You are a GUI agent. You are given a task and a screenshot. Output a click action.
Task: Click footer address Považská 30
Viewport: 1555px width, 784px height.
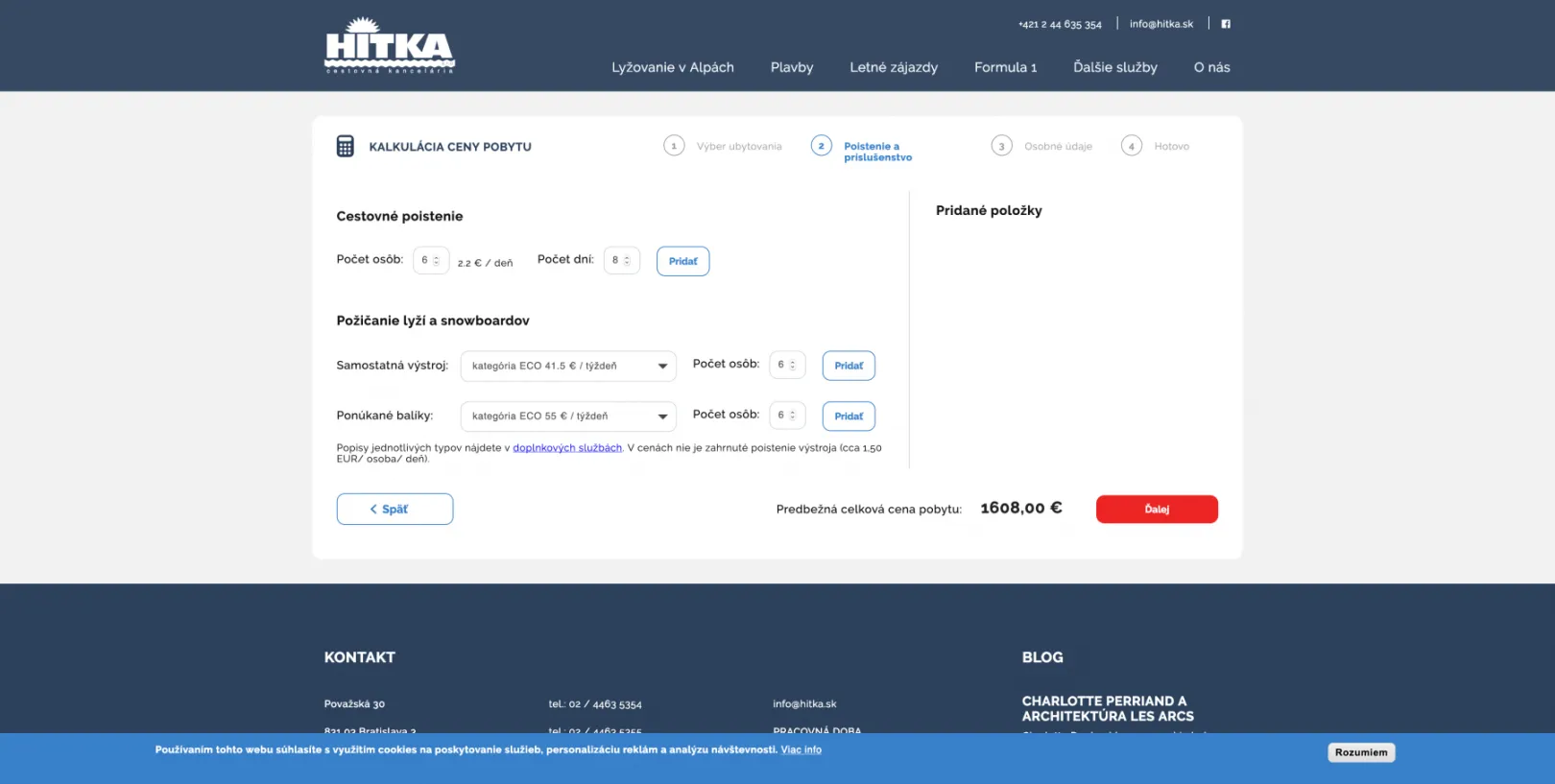point(354,704)
